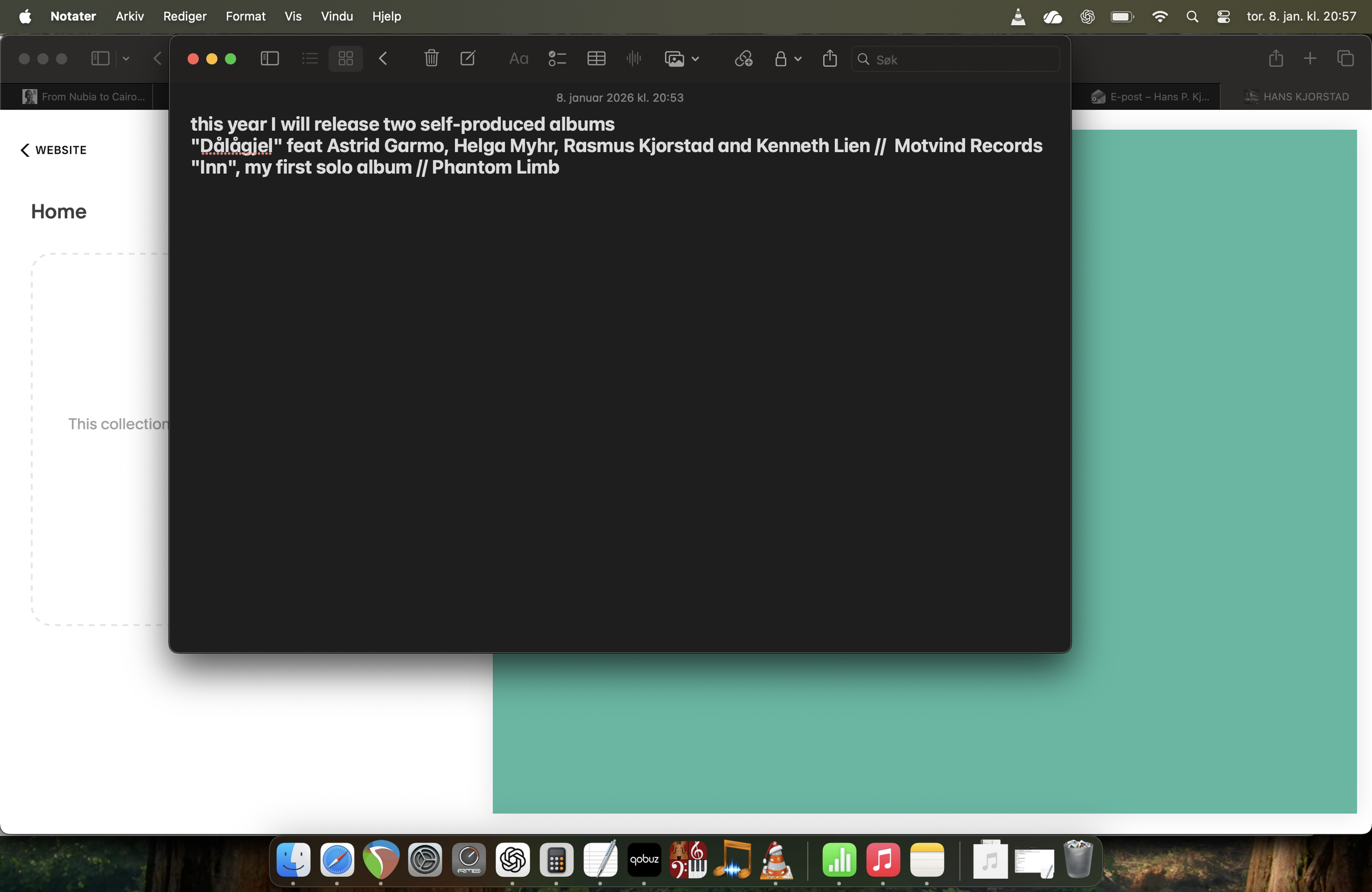
Task: Open the Format menu
Action: (245, 16)
